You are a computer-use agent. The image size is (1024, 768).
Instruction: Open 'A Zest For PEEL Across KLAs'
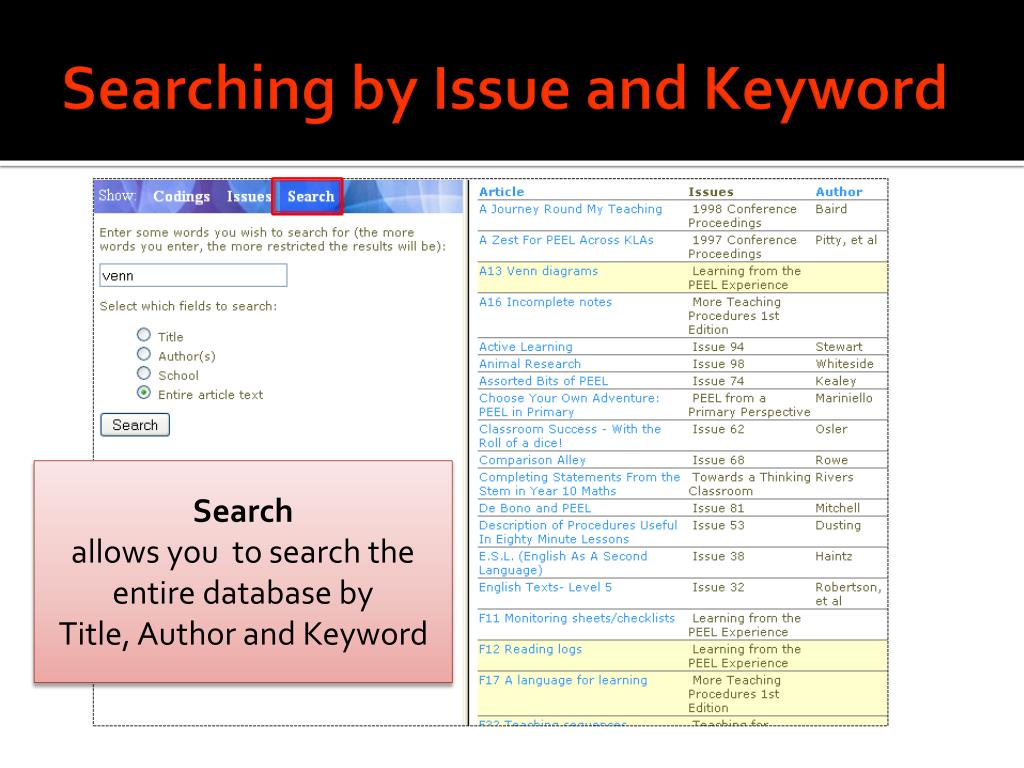566,240
